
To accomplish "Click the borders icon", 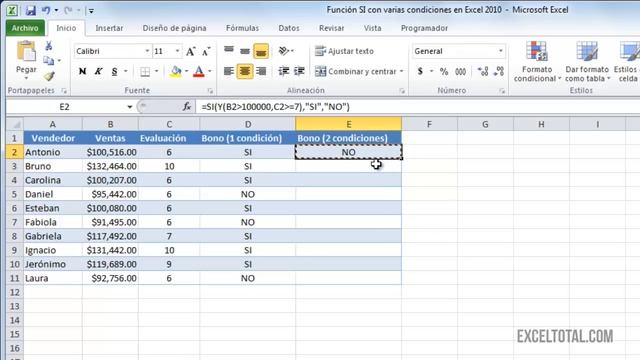I will tap(145, 71).
